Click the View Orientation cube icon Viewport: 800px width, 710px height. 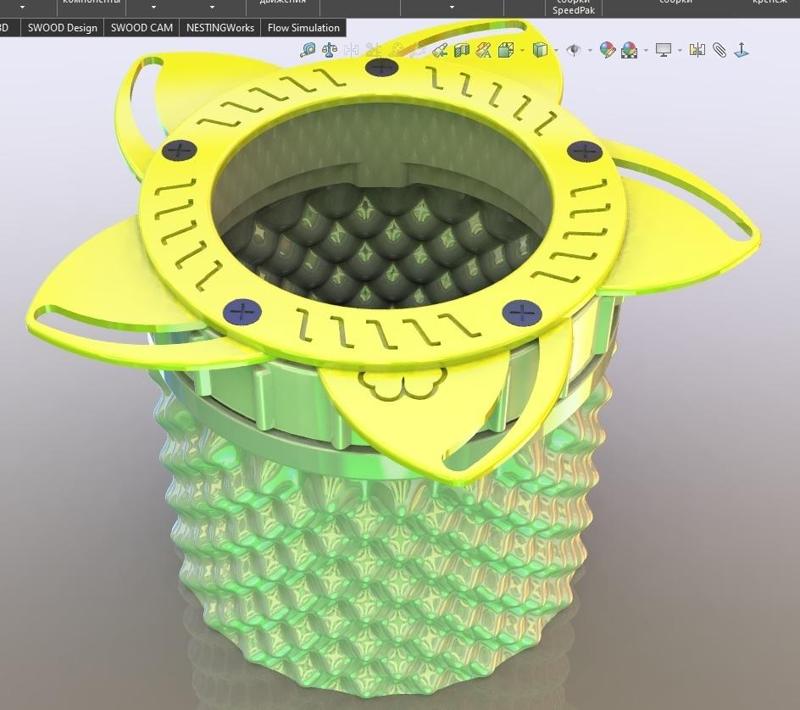click(506, 50)
